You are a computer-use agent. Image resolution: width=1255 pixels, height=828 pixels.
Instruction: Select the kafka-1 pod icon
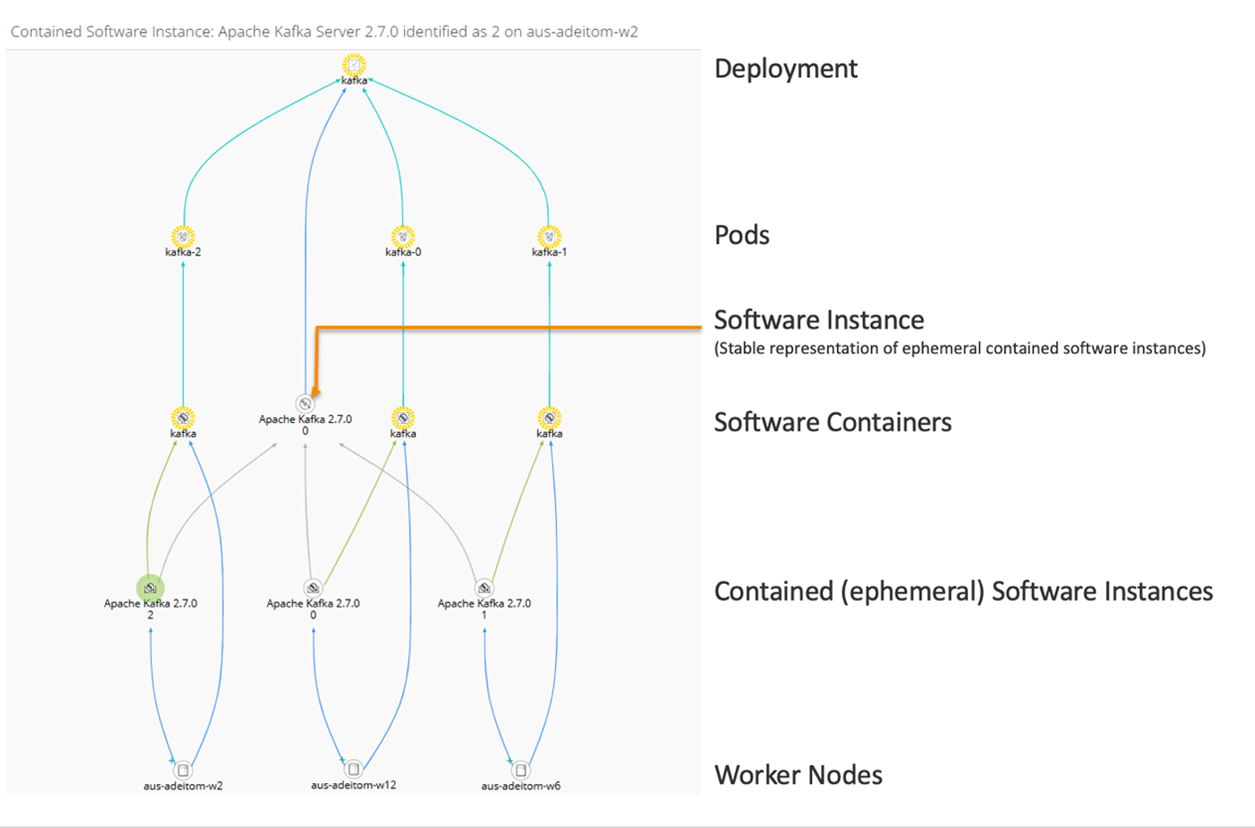pyautogui.click(x=549, y=237)
